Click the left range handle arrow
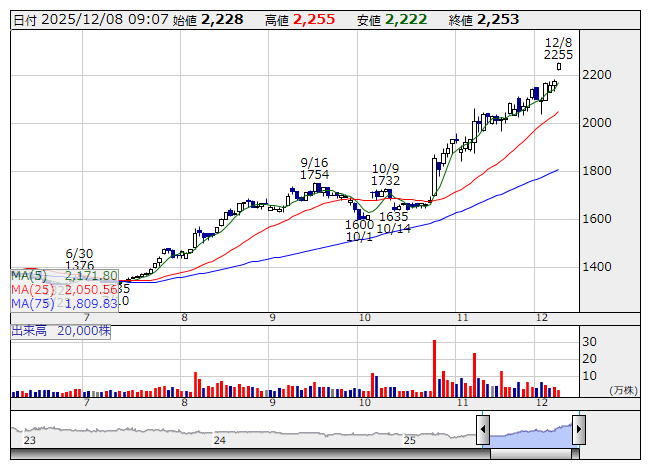 [483, 429]
